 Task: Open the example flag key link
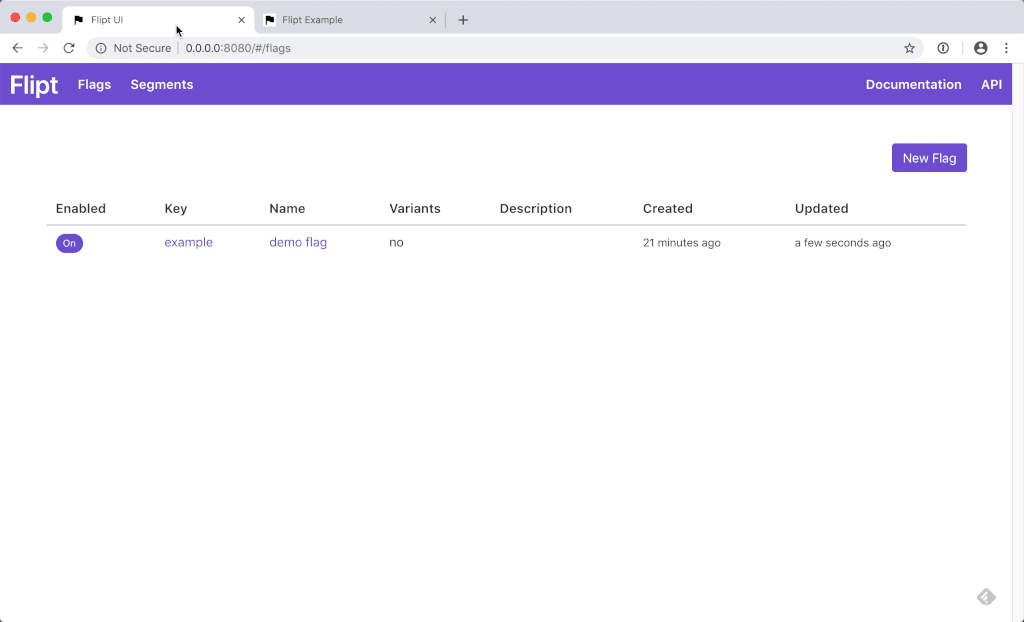point(189,242)
